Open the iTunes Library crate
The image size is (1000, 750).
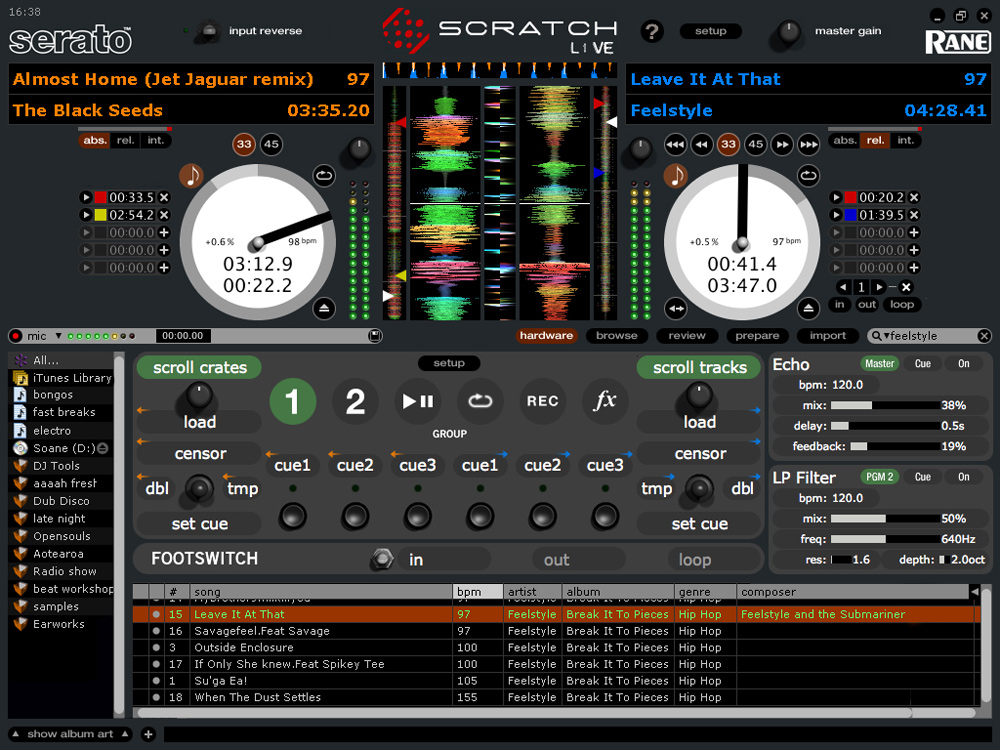point(62,378)
